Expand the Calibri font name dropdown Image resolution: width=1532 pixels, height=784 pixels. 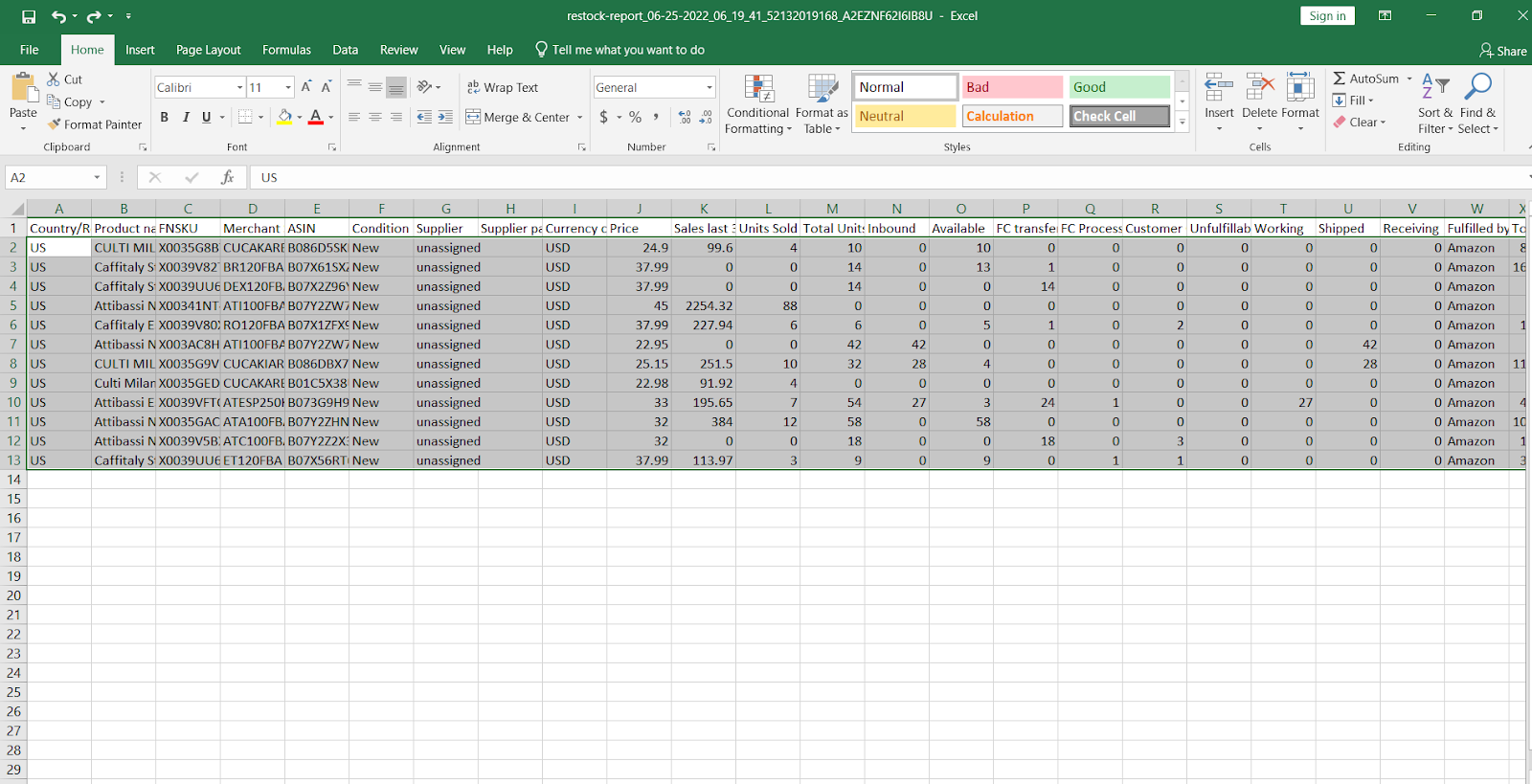click(x=239, y=88)
